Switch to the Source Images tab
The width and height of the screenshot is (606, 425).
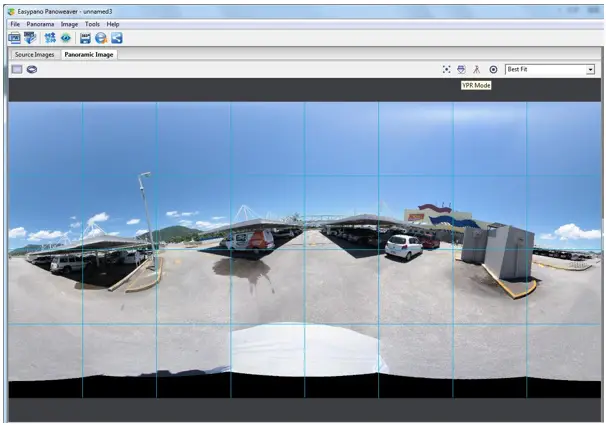[34, 54]
